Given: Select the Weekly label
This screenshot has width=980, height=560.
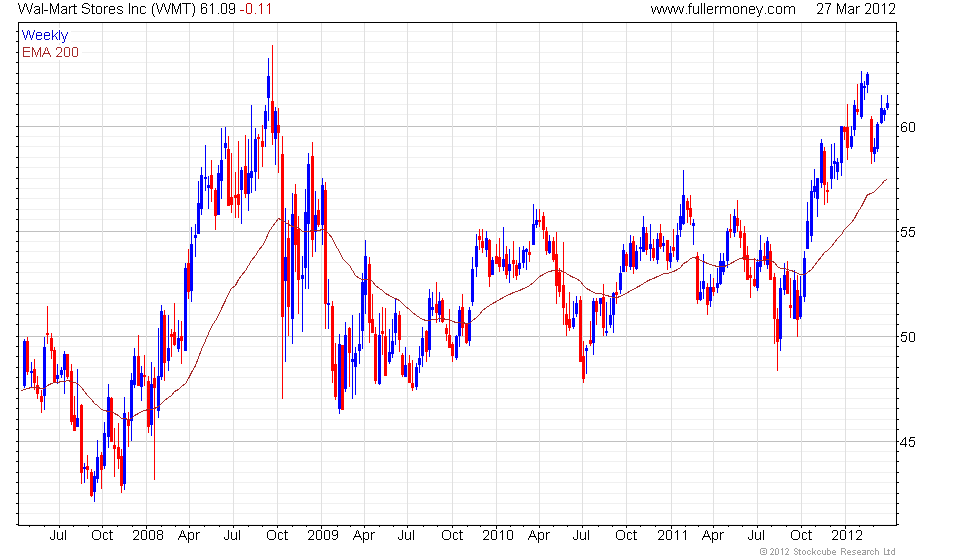Looking at the screenshot, I should (45, 36).
